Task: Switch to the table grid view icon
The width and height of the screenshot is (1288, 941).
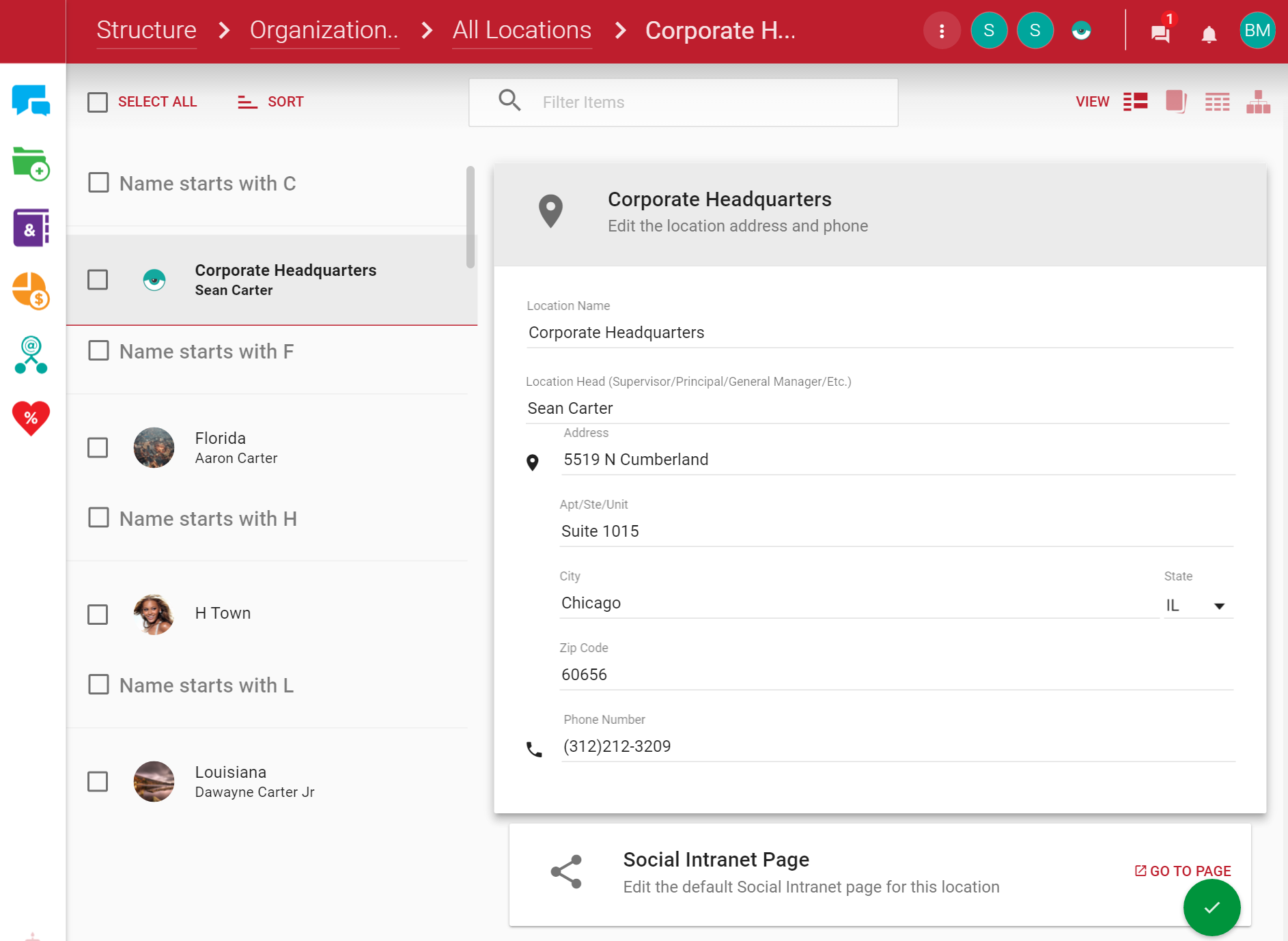Action: tap(1217, 102)
